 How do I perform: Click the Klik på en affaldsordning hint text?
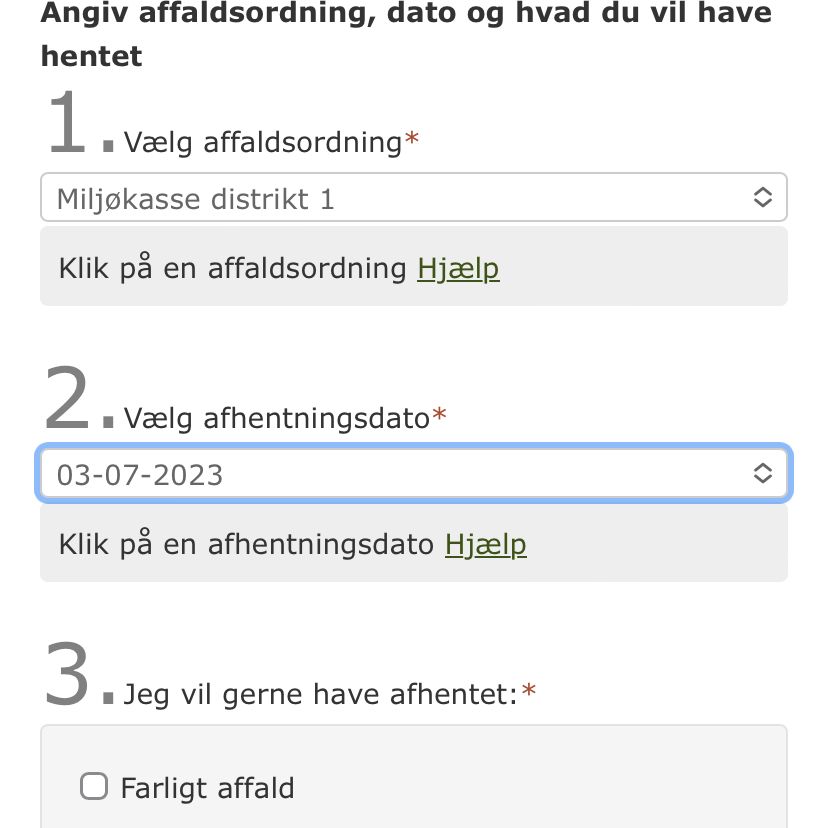233,268
